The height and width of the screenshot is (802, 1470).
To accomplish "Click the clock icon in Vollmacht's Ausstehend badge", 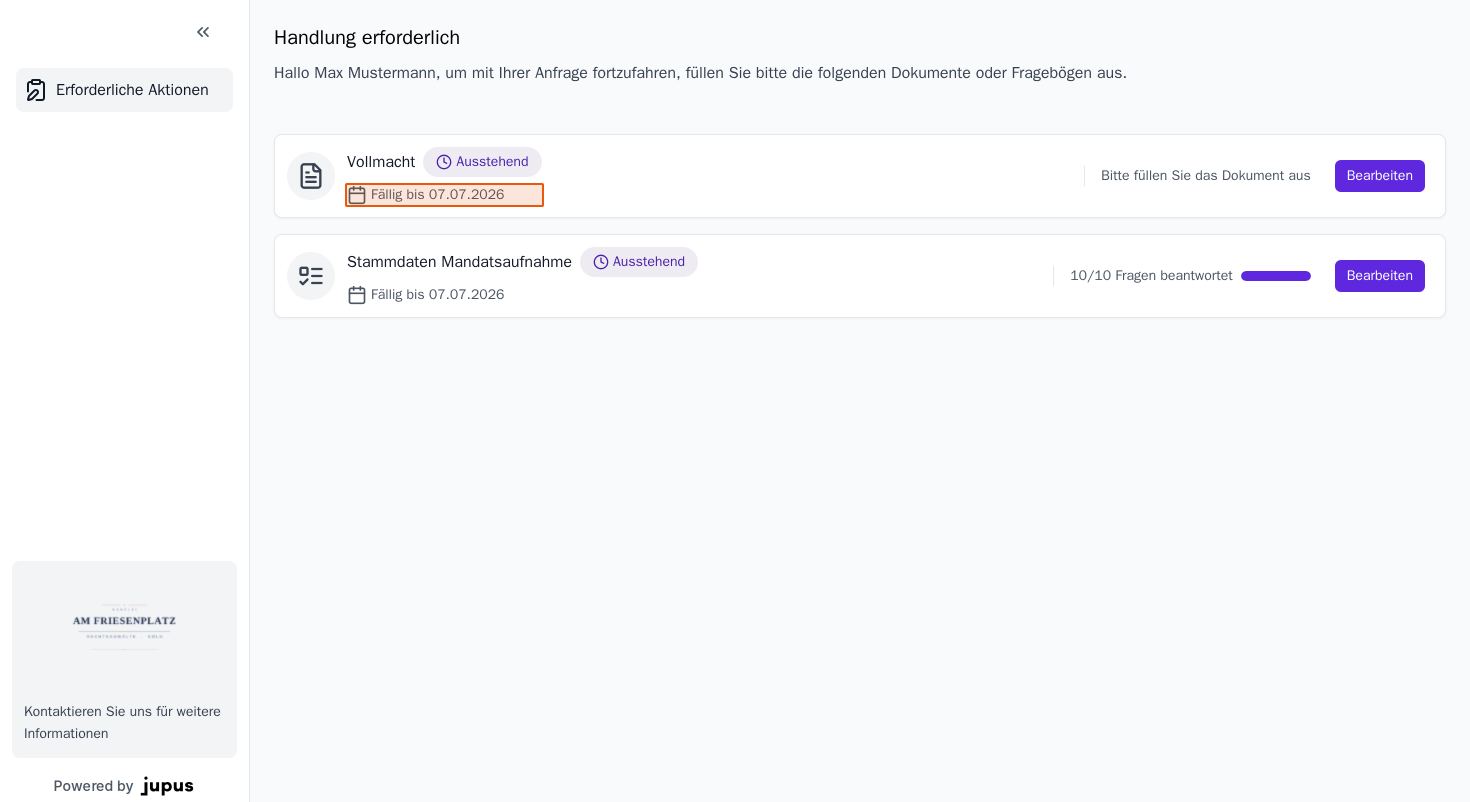I will (x=444, y=162).
